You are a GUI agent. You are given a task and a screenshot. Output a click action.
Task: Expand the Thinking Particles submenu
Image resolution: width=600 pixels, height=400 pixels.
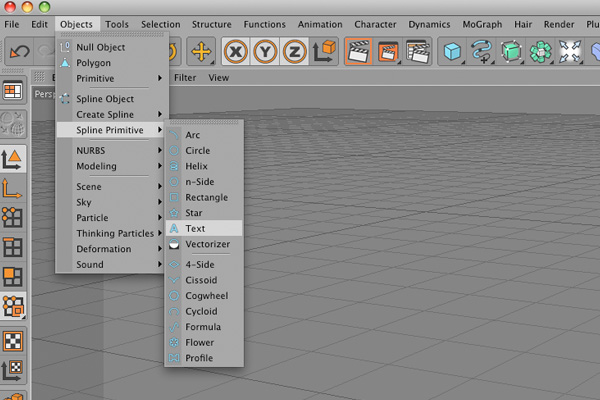(112, 233)
